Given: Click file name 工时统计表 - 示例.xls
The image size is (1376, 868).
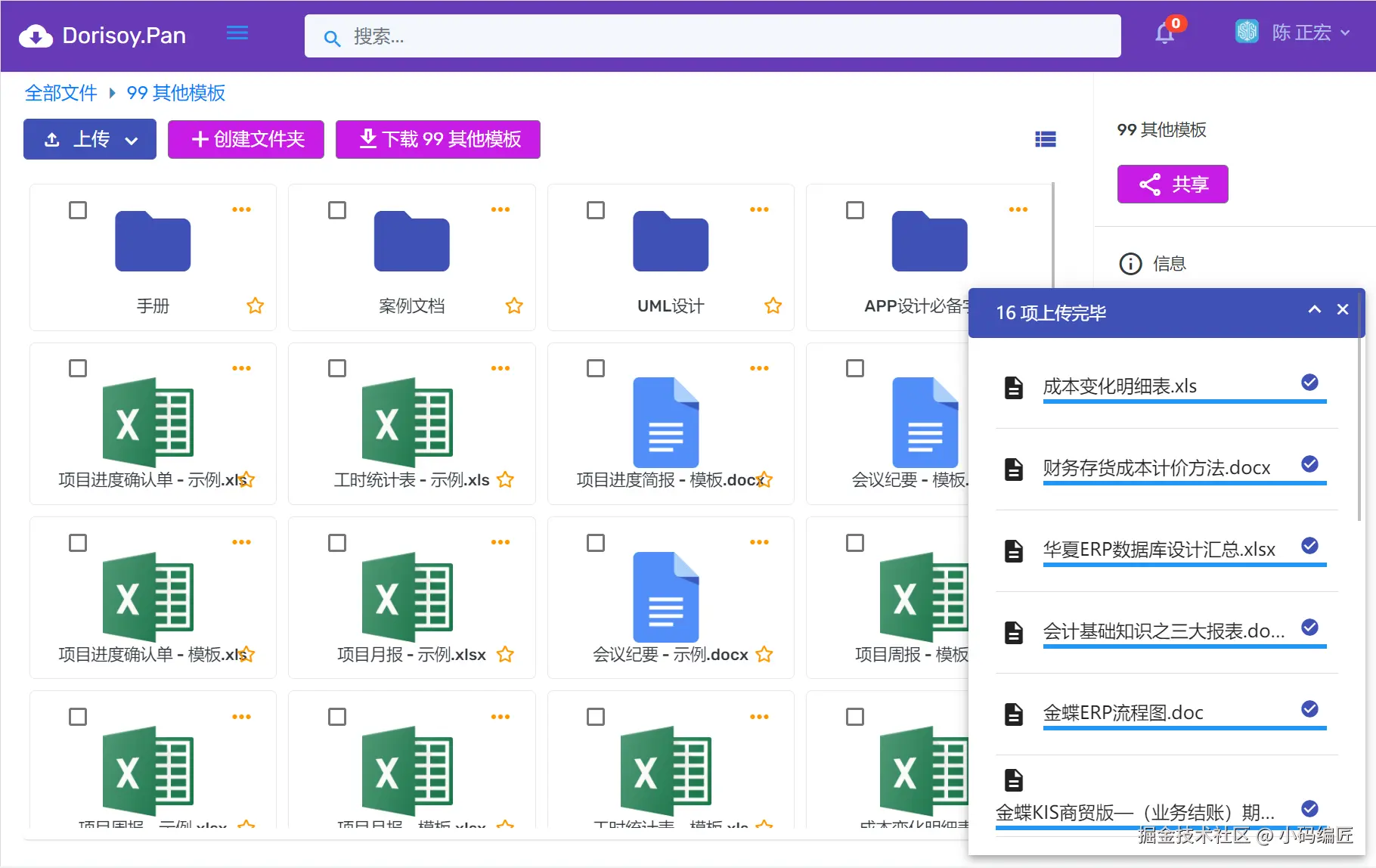Looking at the screenshot, I should [412, 480].
